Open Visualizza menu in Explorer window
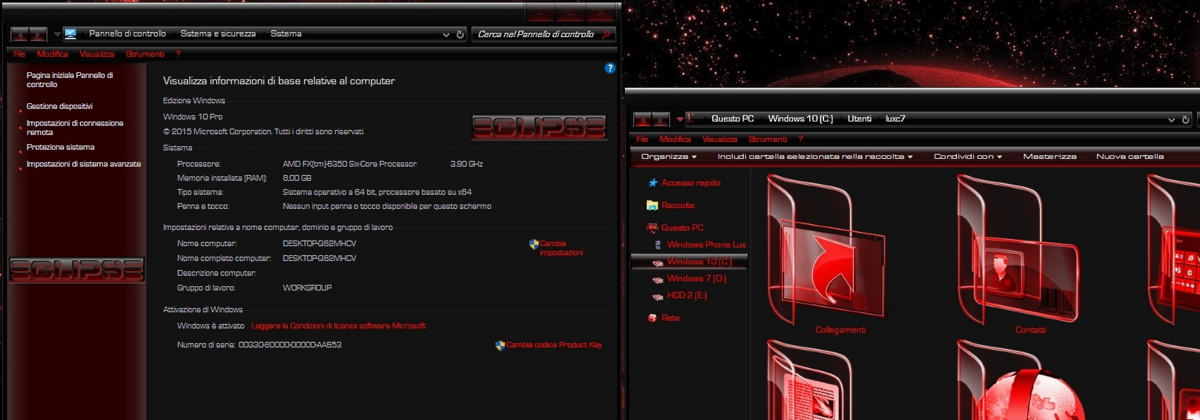1200x420 pixels. pos(720,140)
